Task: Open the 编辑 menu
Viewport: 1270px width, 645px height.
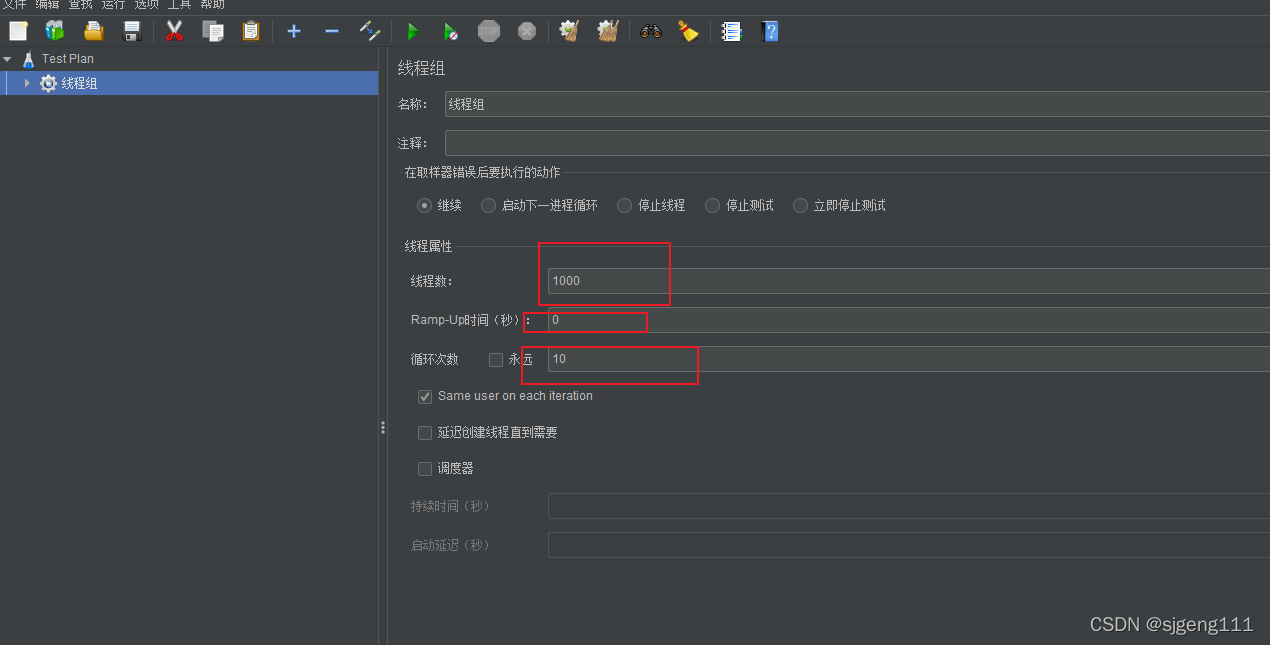Action: [47, 4]
